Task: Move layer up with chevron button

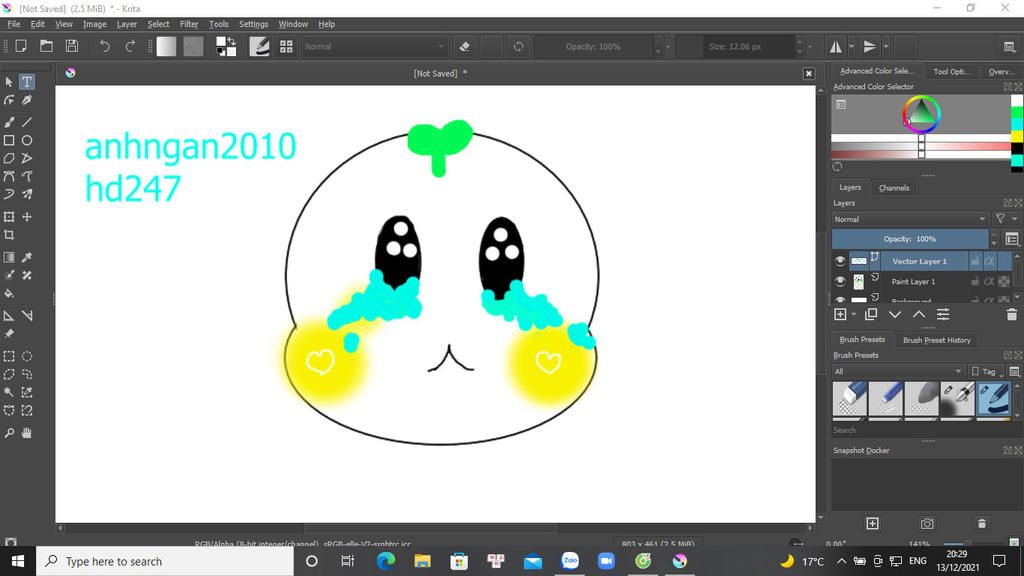Action: (919, 315)
